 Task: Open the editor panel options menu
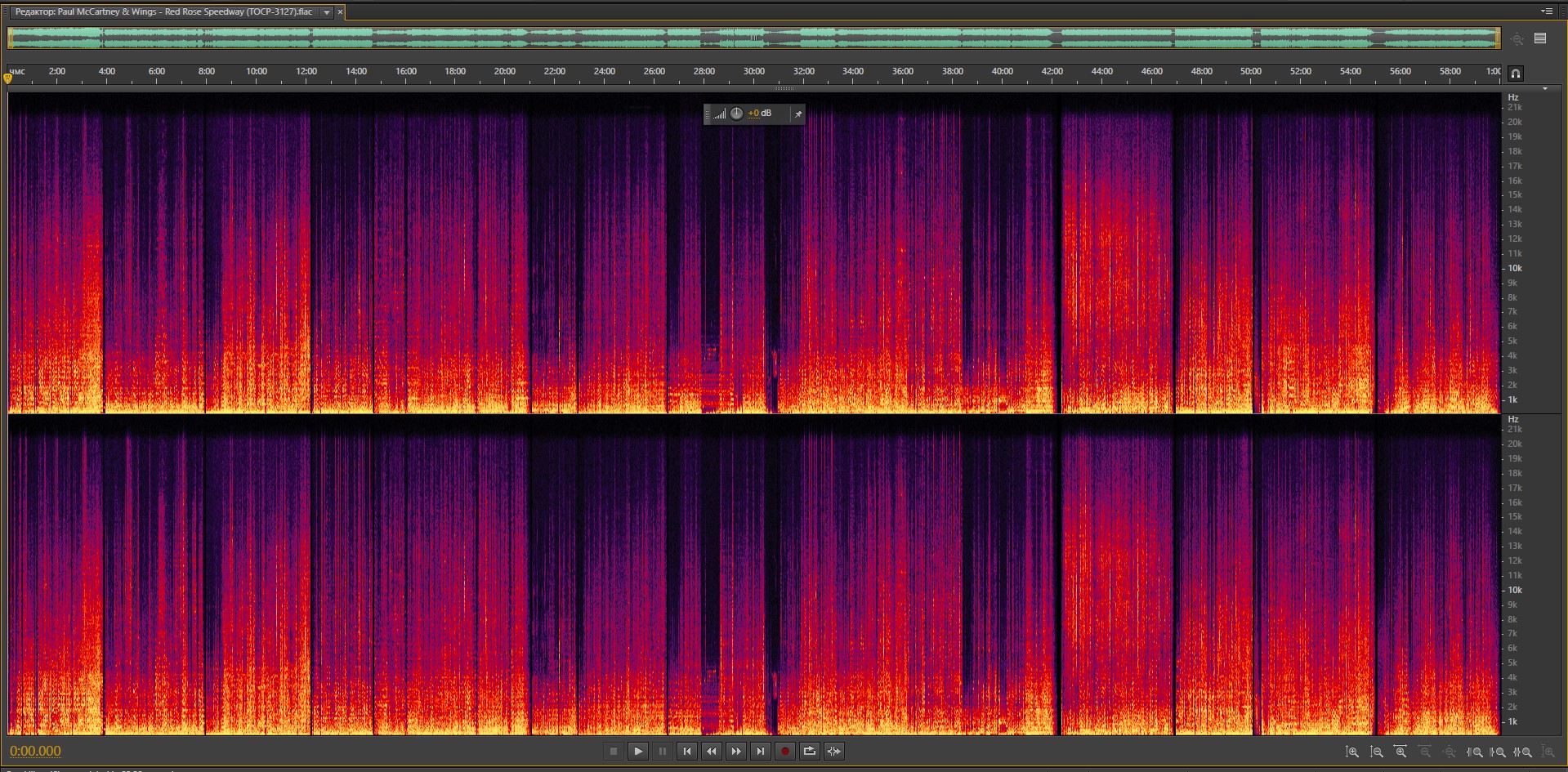tap(1546, 11)
